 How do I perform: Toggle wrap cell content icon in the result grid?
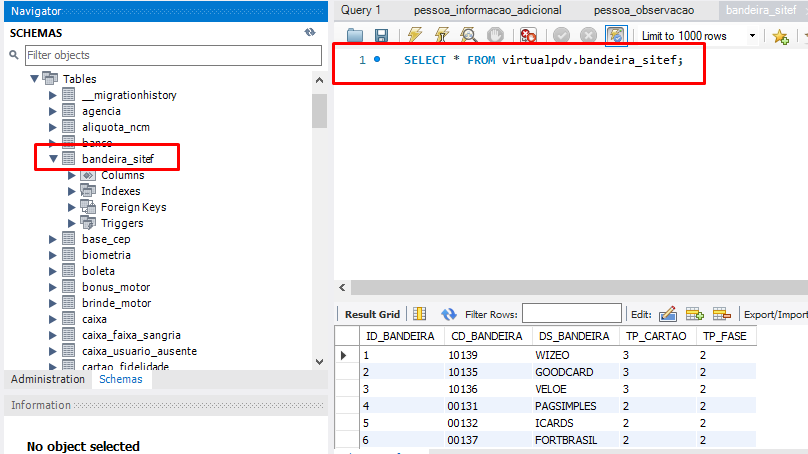(419, 314)
